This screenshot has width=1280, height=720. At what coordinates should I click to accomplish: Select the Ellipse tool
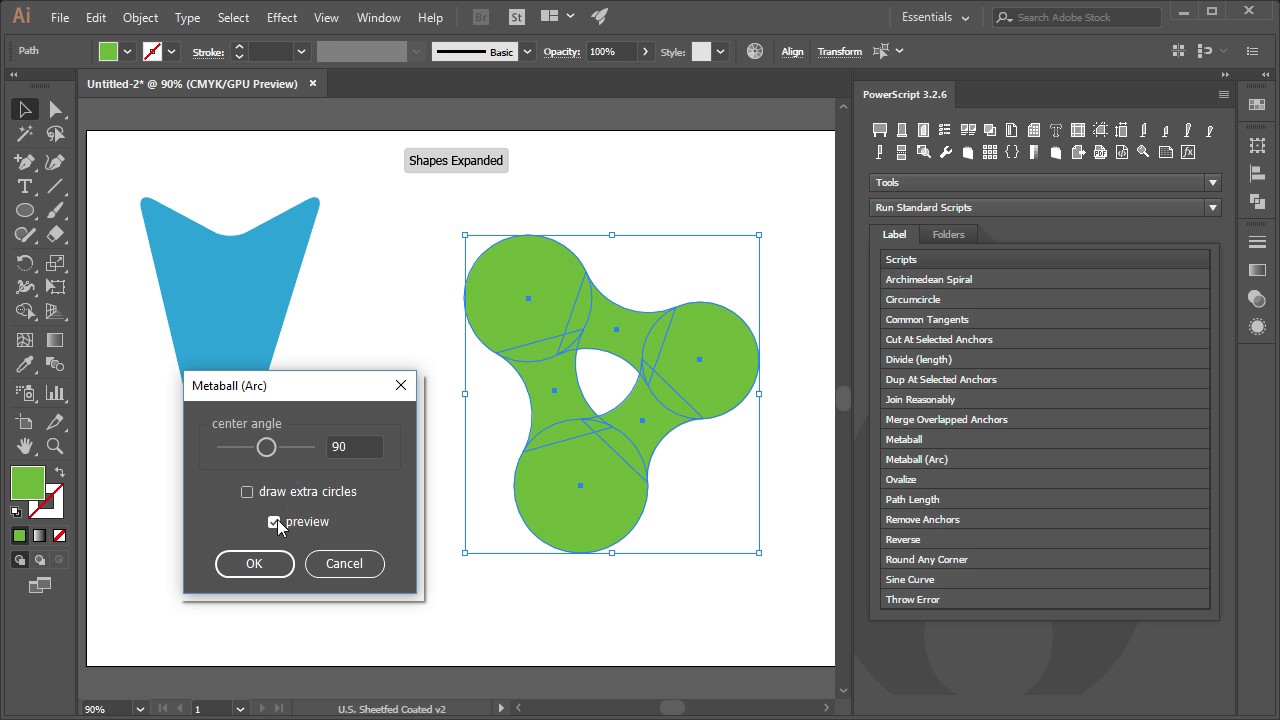tap(25, 211)
